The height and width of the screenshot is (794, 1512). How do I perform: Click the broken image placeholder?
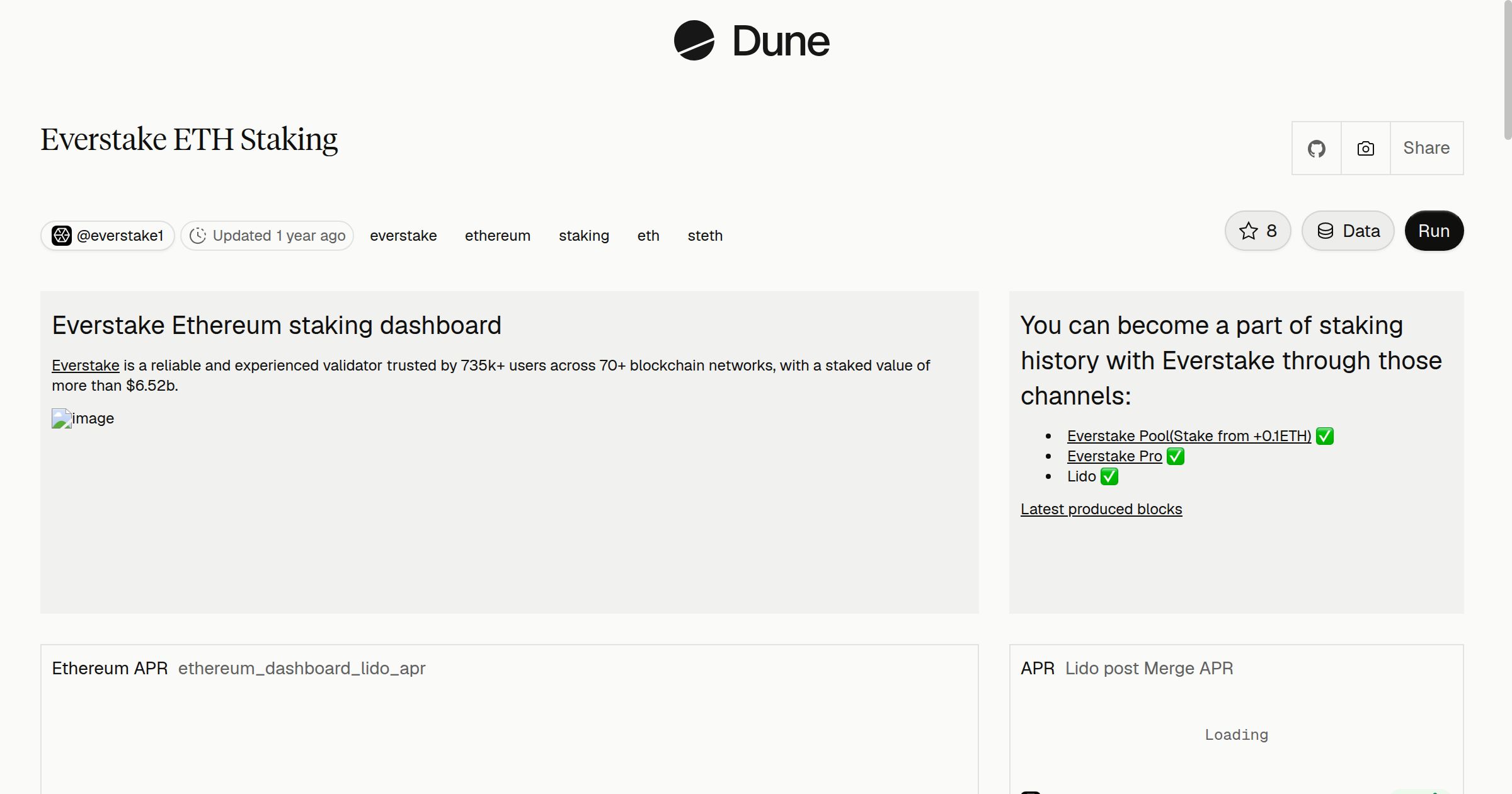tap(83, 418)
